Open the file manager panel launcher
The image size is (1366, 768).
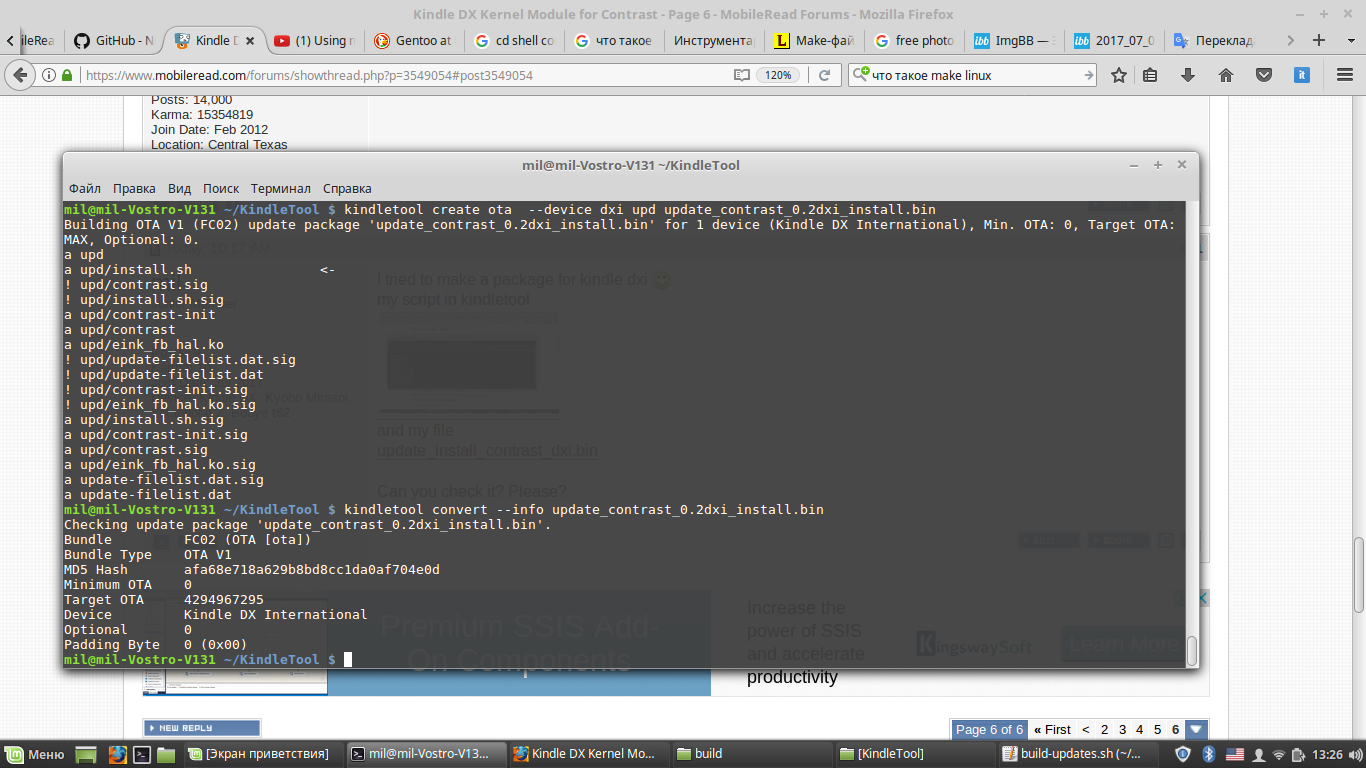(x=166, y=754)
